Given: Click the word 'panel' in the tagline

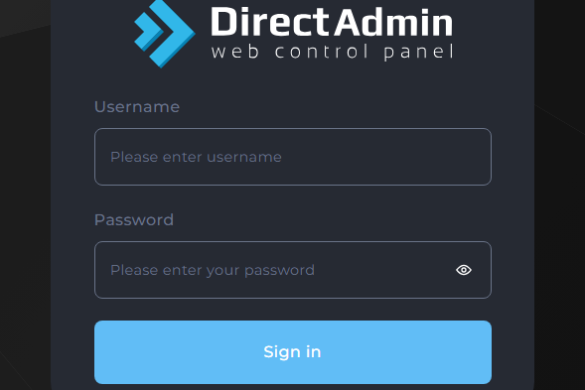Looking at the screenshot, I should (419, 52).
